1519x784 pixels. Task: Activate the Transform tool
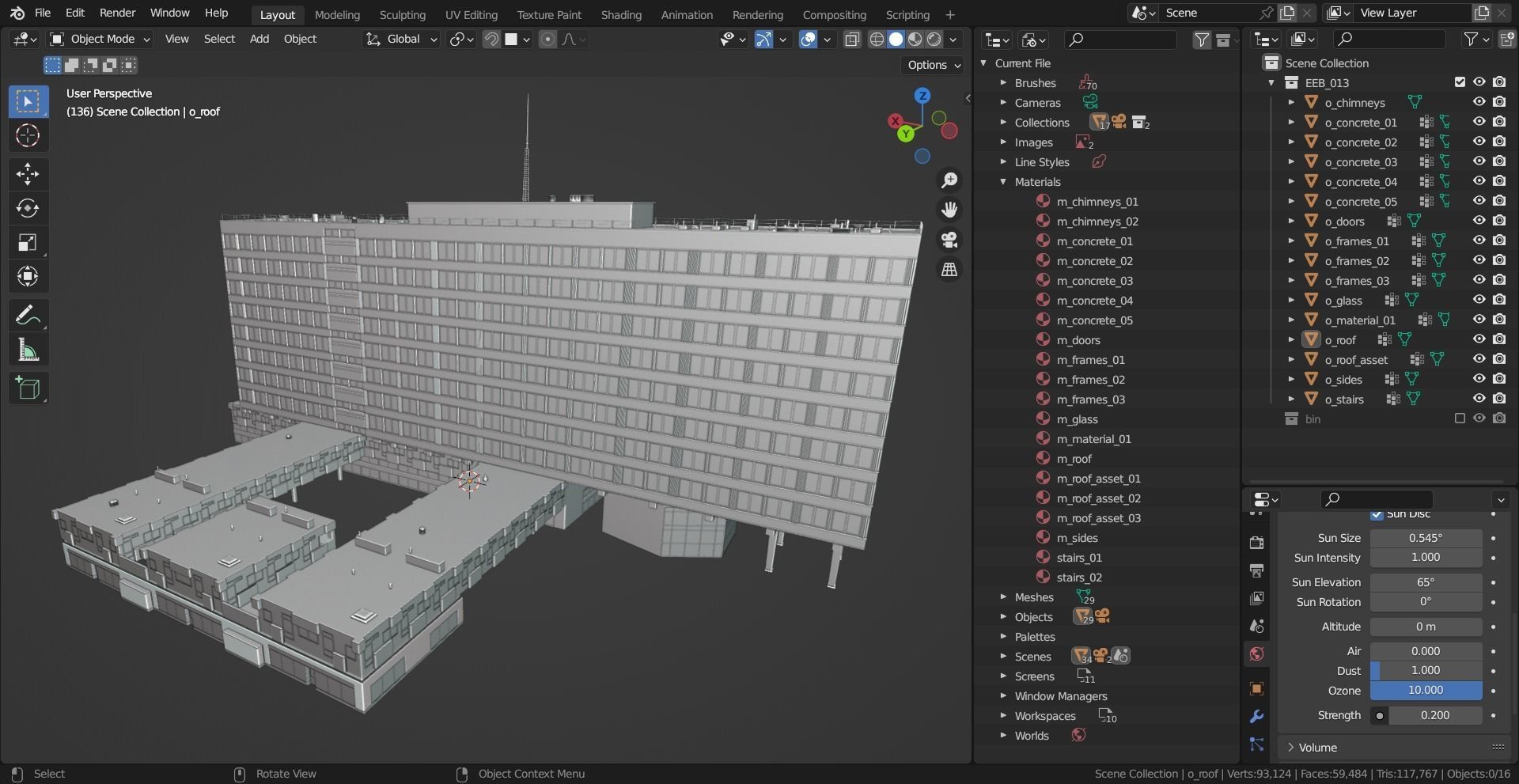tap(28, 276)
